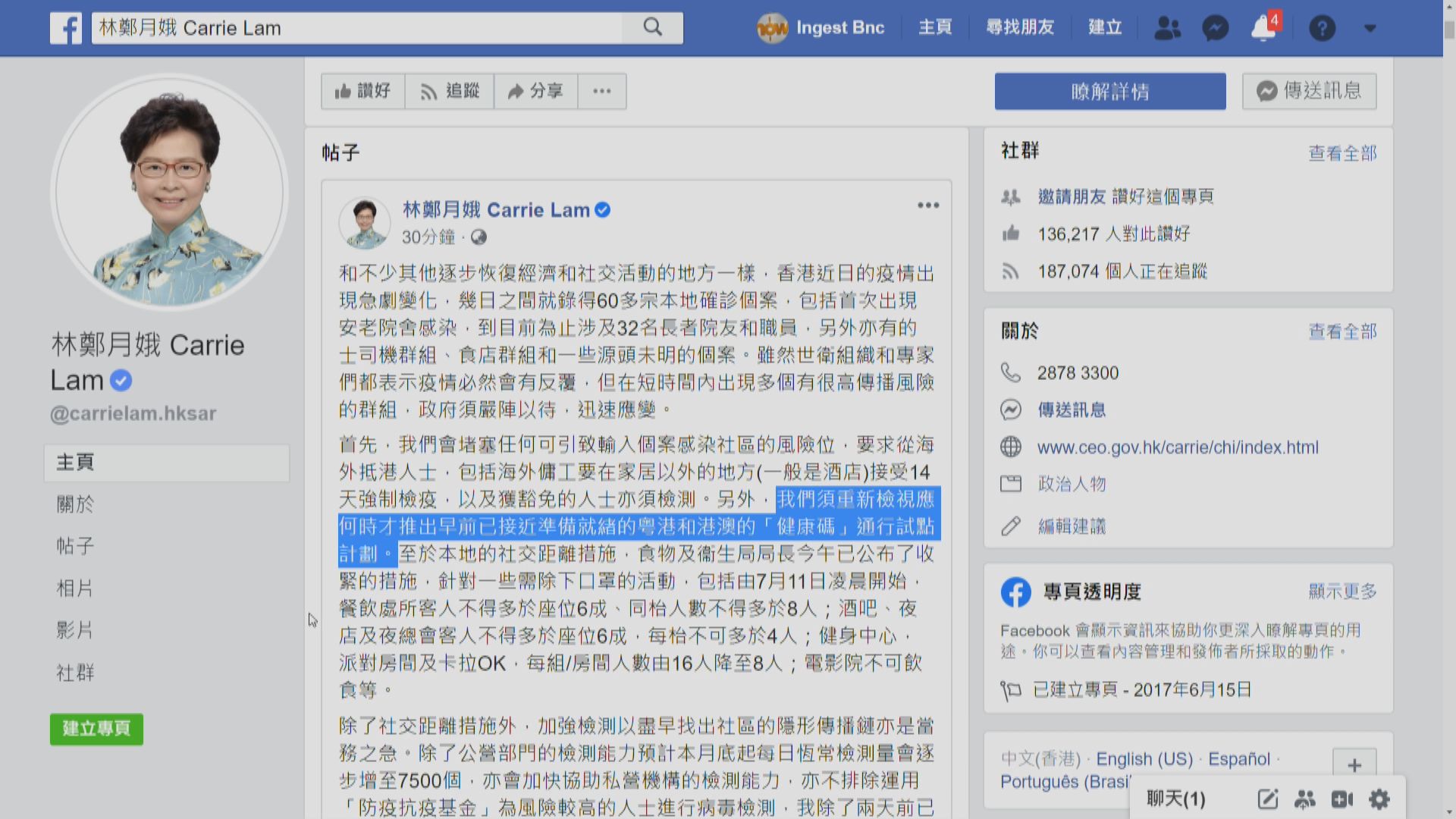
Task: Open chat settings gear icon
Action: (x=1379, y=799)
